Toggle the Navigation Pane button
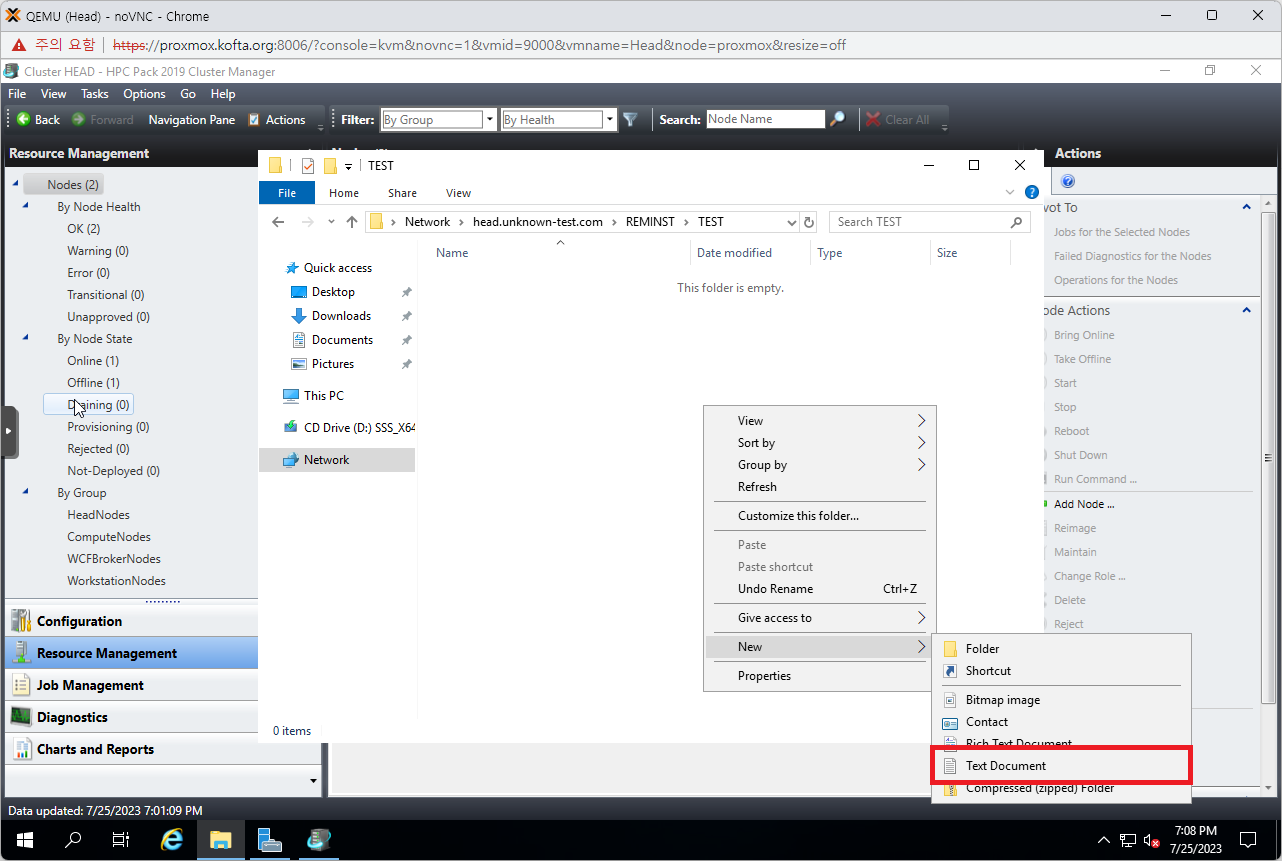1282x861 pixels. click(x=191, y=120)
